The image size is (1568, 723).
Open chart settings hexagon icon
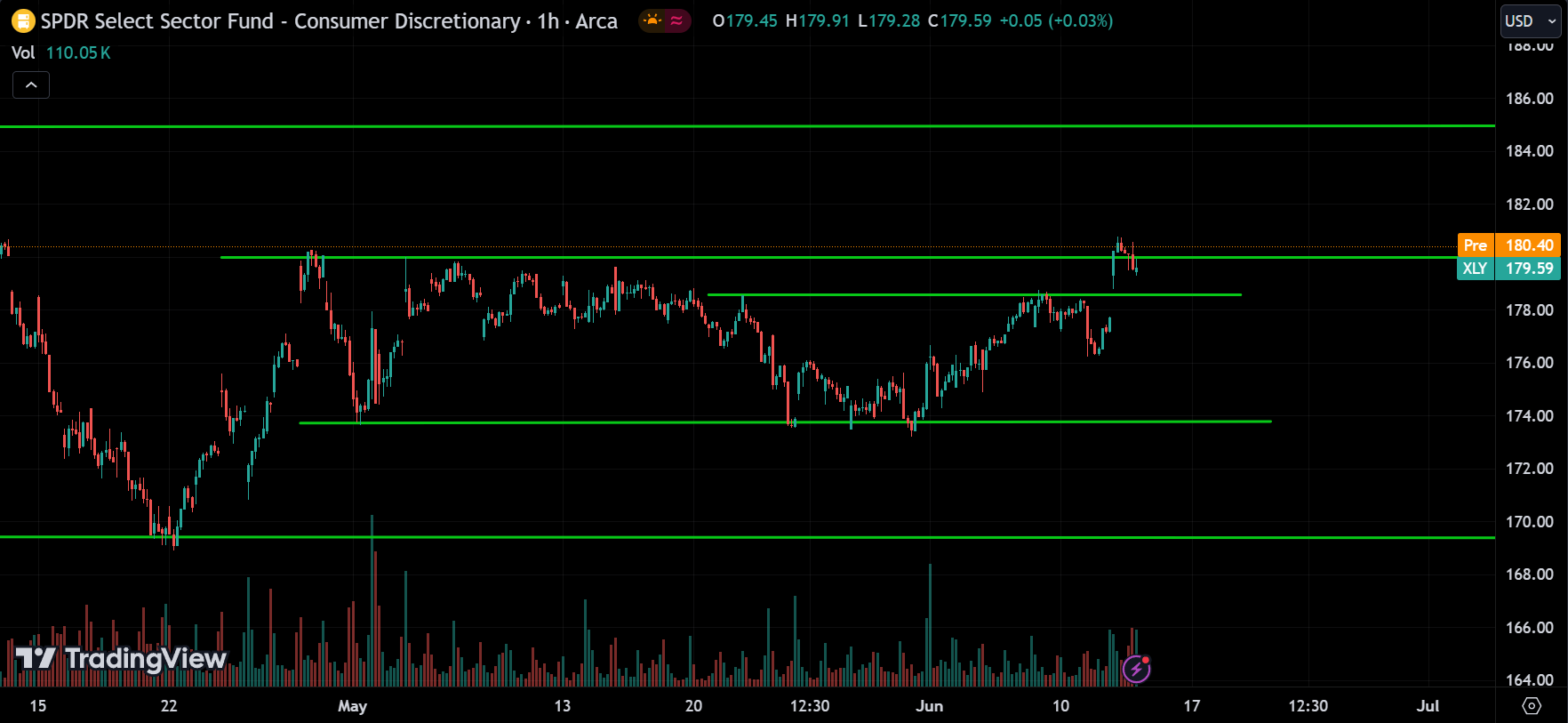click(x=1532, y=706)
